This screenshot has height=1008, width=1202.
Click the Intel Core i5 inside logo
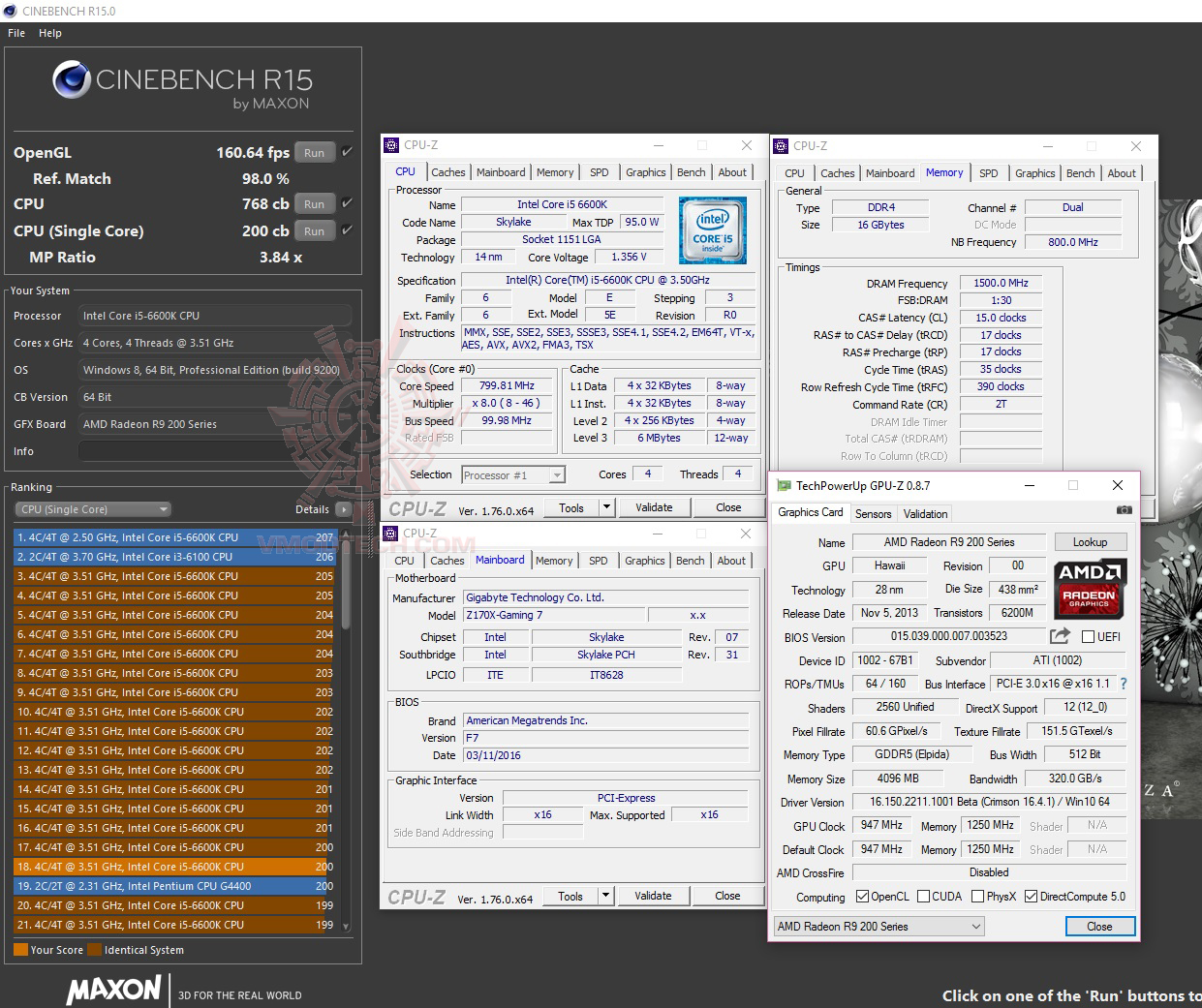tap(712, 229)
